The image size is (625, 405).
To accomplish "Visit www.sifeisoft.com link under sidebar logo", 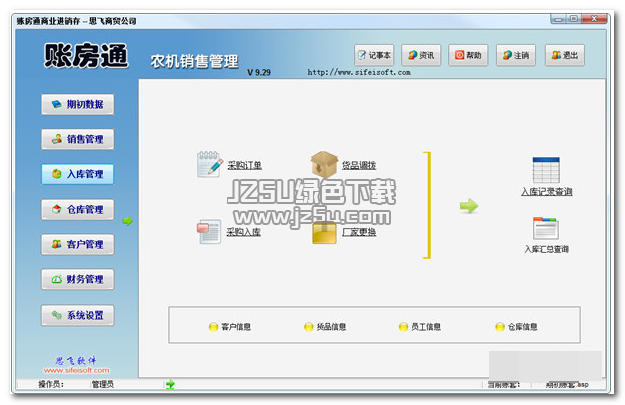I will [x=77, y=370].
